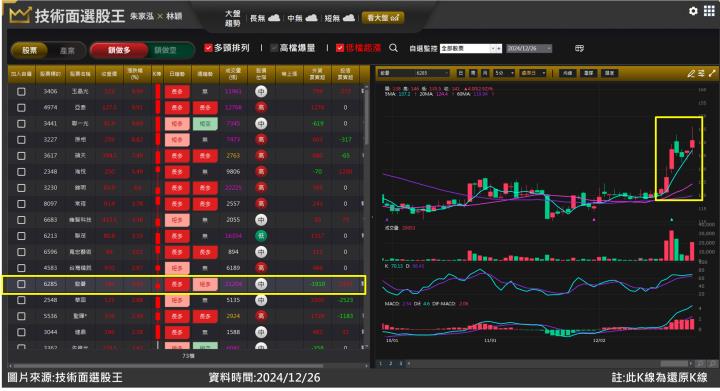
Task: Toggle the 多頭排列 checkbox
Action: point(208,48)
